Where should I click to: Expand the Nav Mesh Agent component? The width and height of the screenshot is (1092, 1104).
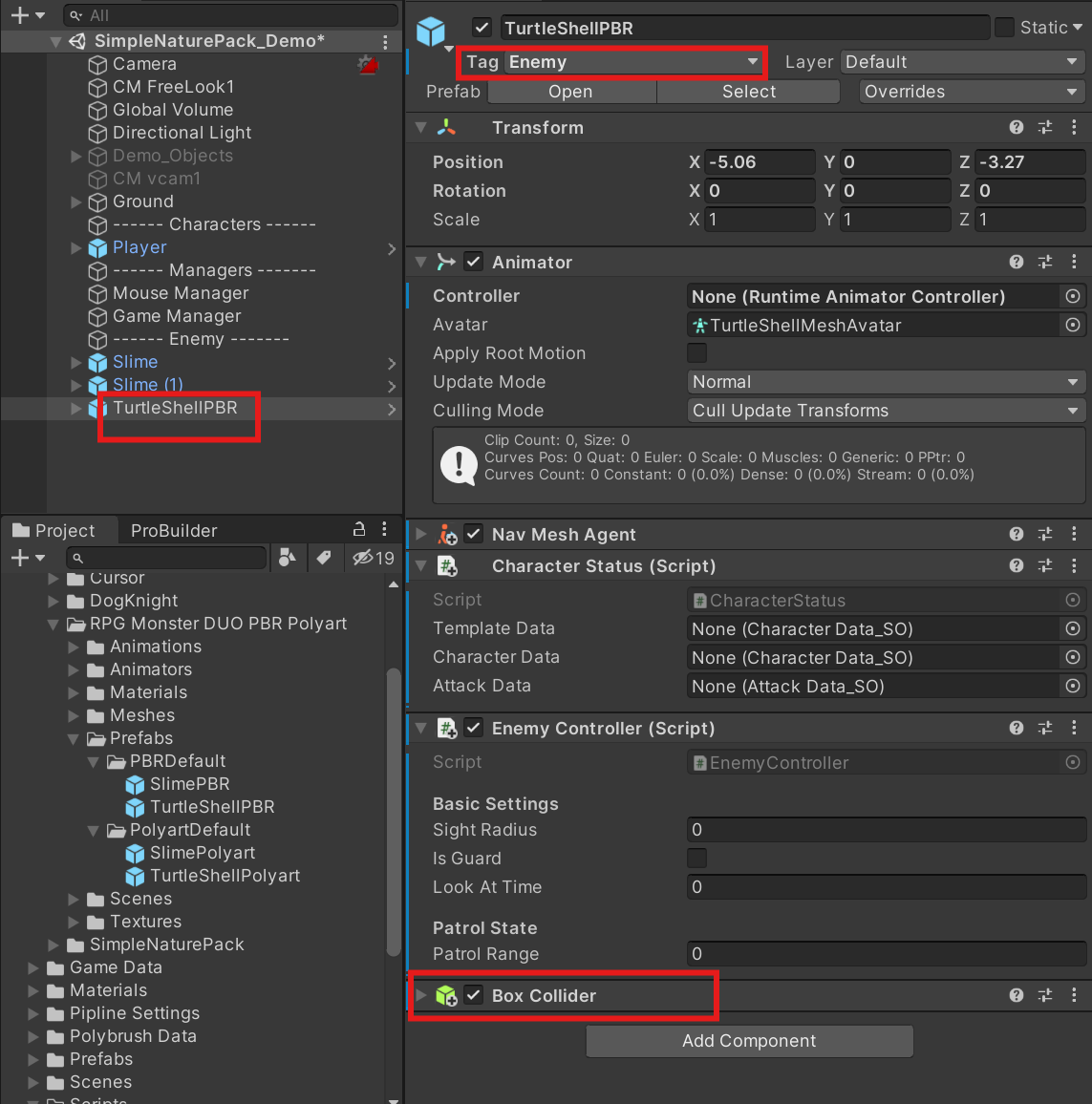point(421,535)
